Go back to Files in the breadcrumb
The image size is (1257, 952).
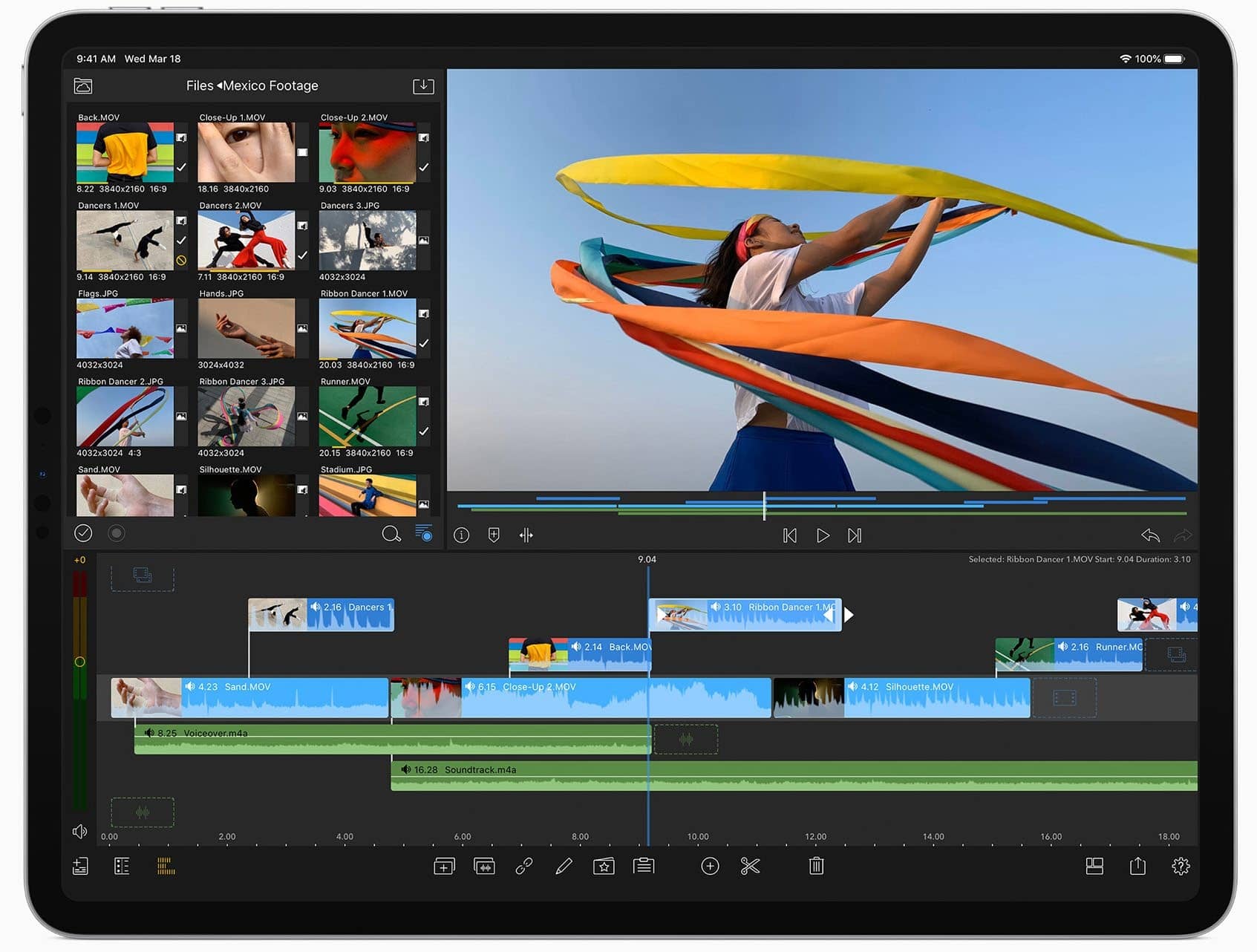coord(200,86)
